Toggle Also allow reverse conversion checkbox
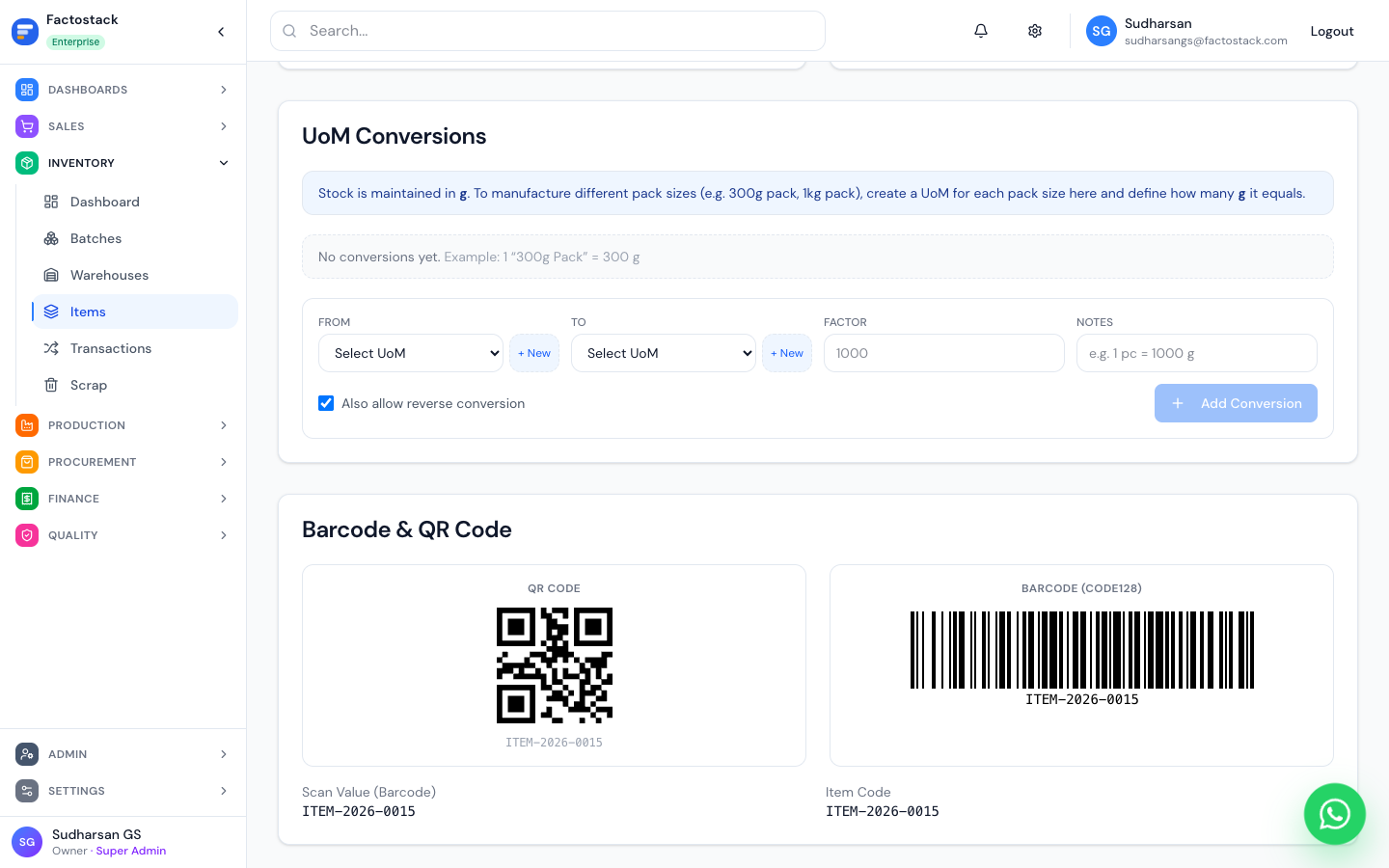This screenshot has height=868, width=1389. [326, 403]
